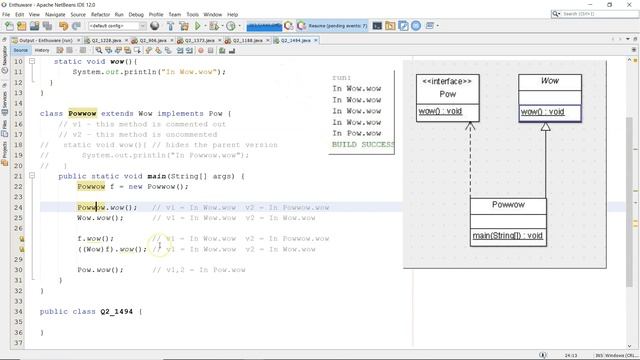This screenshot has width=640, height=360.
Task: Click the Shift Line Right icon
Action: tap(189, 50)
